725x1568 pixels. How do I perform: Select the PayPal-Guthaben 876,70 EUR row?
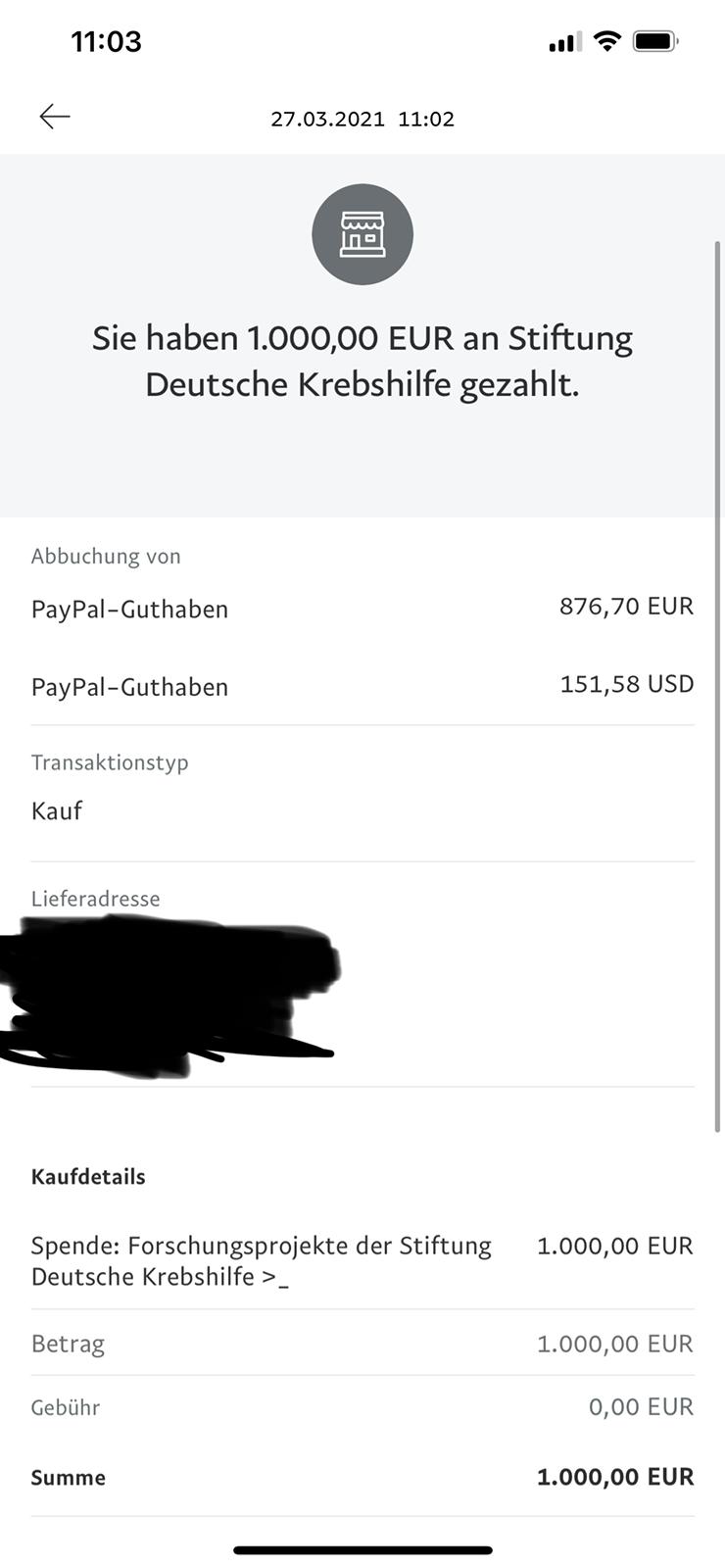coord(362,608)
